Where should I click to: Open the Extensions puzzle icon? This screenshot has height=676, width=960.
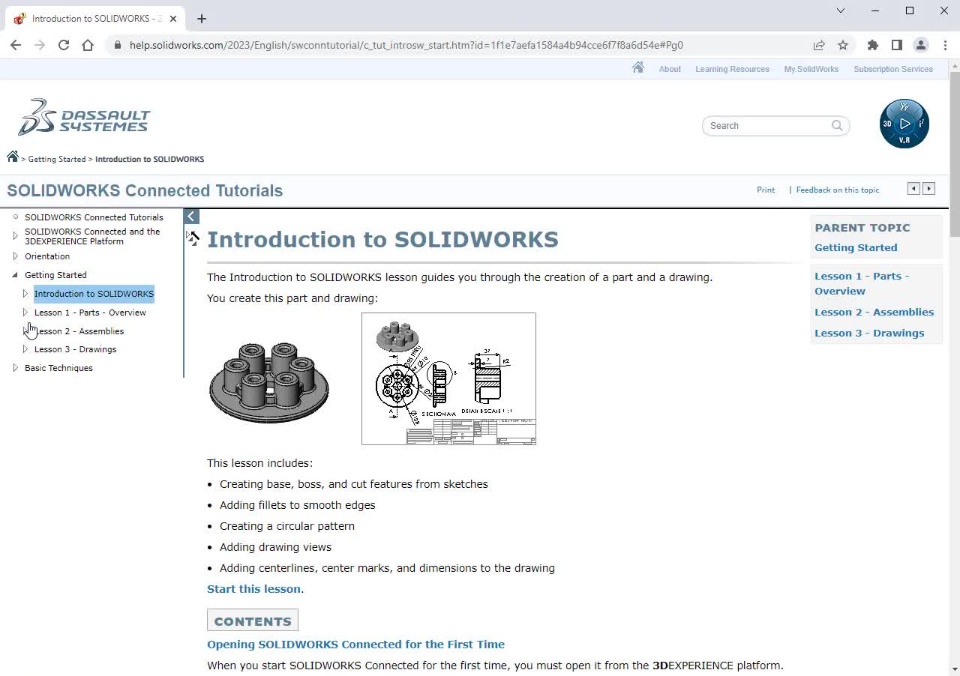pos(872,45)
